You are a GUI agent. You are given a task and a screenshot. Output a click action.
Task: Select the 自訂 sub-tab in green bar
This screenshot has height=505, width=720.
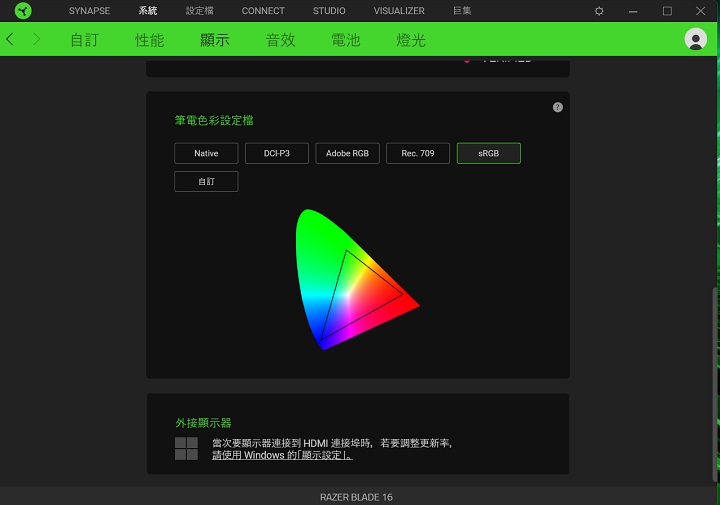pyautogui.click(x=84, y=40)
